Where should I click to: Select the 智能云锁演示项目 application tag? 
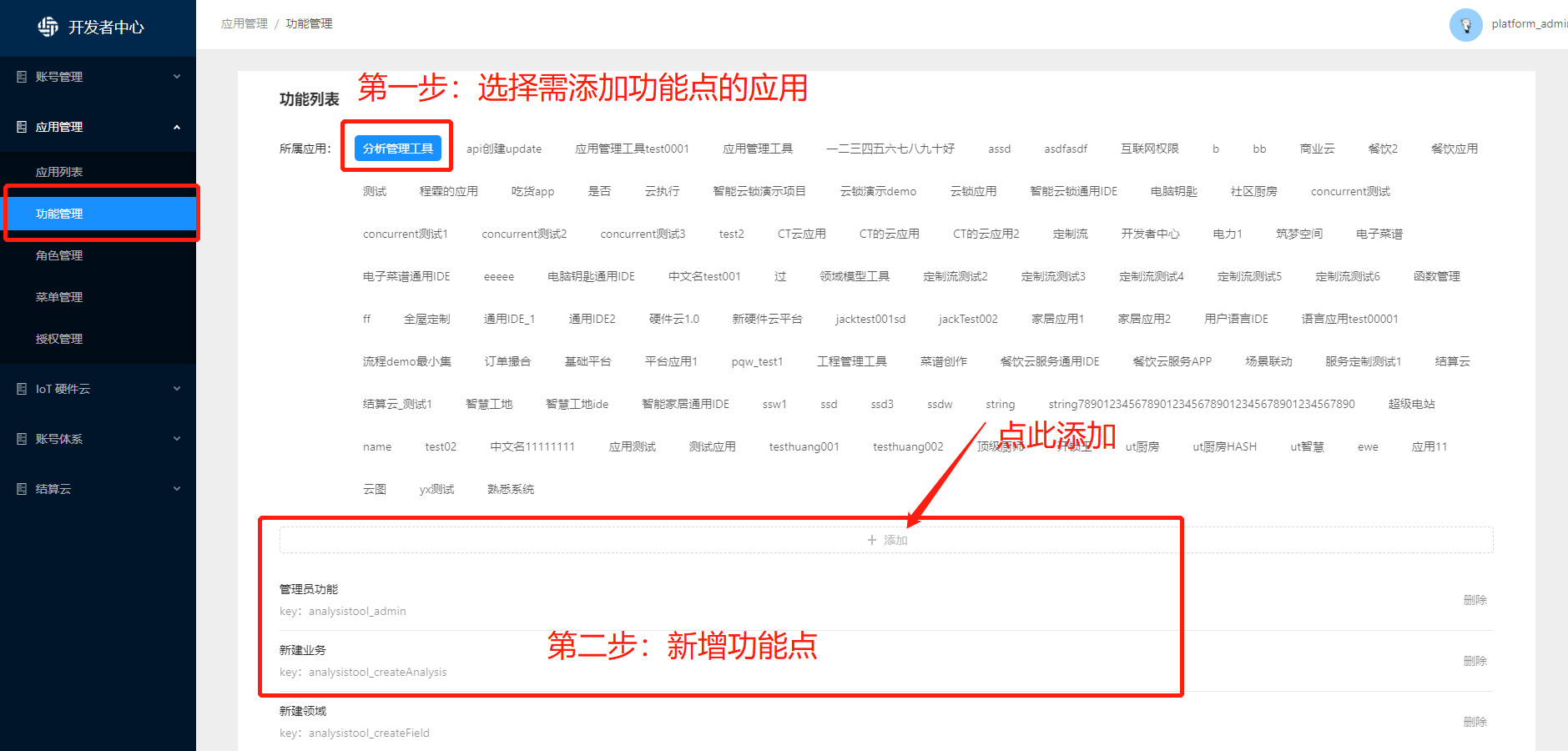tap(759, 191)
